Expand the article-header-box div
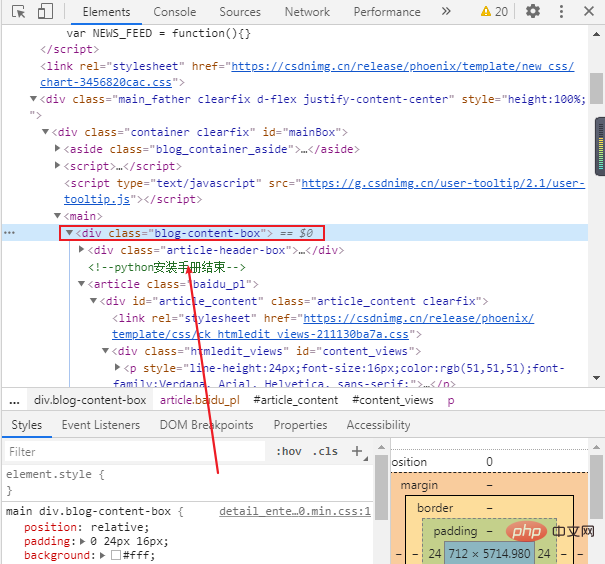 click(x=81, y=249)
